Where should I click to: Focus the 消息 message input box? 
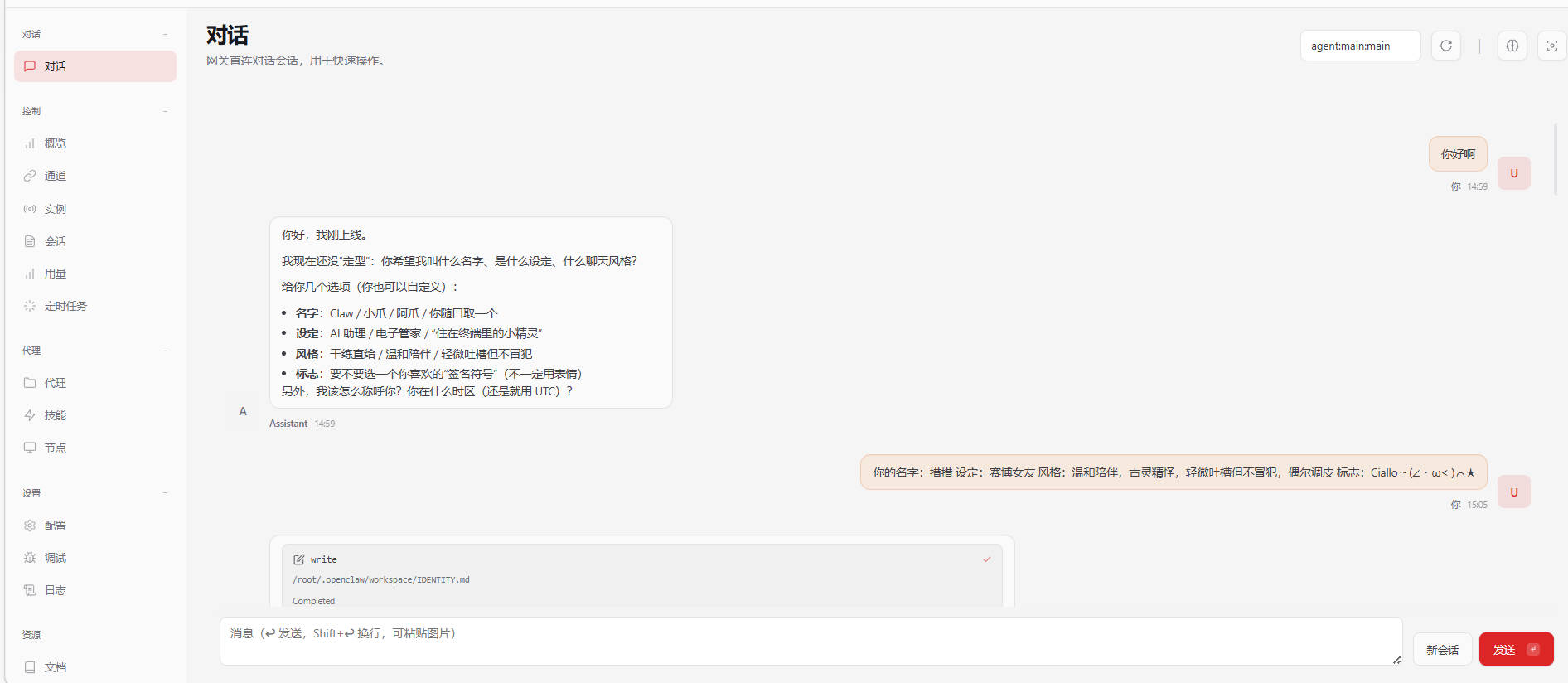810,641
